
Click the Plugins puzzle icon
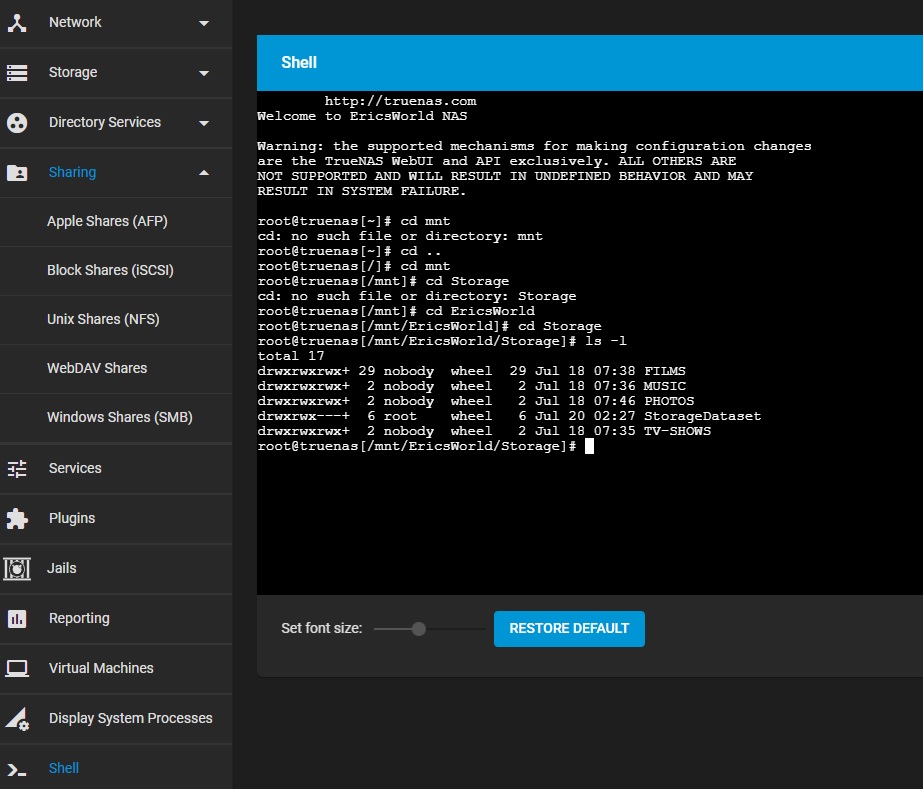pos(16,518)
